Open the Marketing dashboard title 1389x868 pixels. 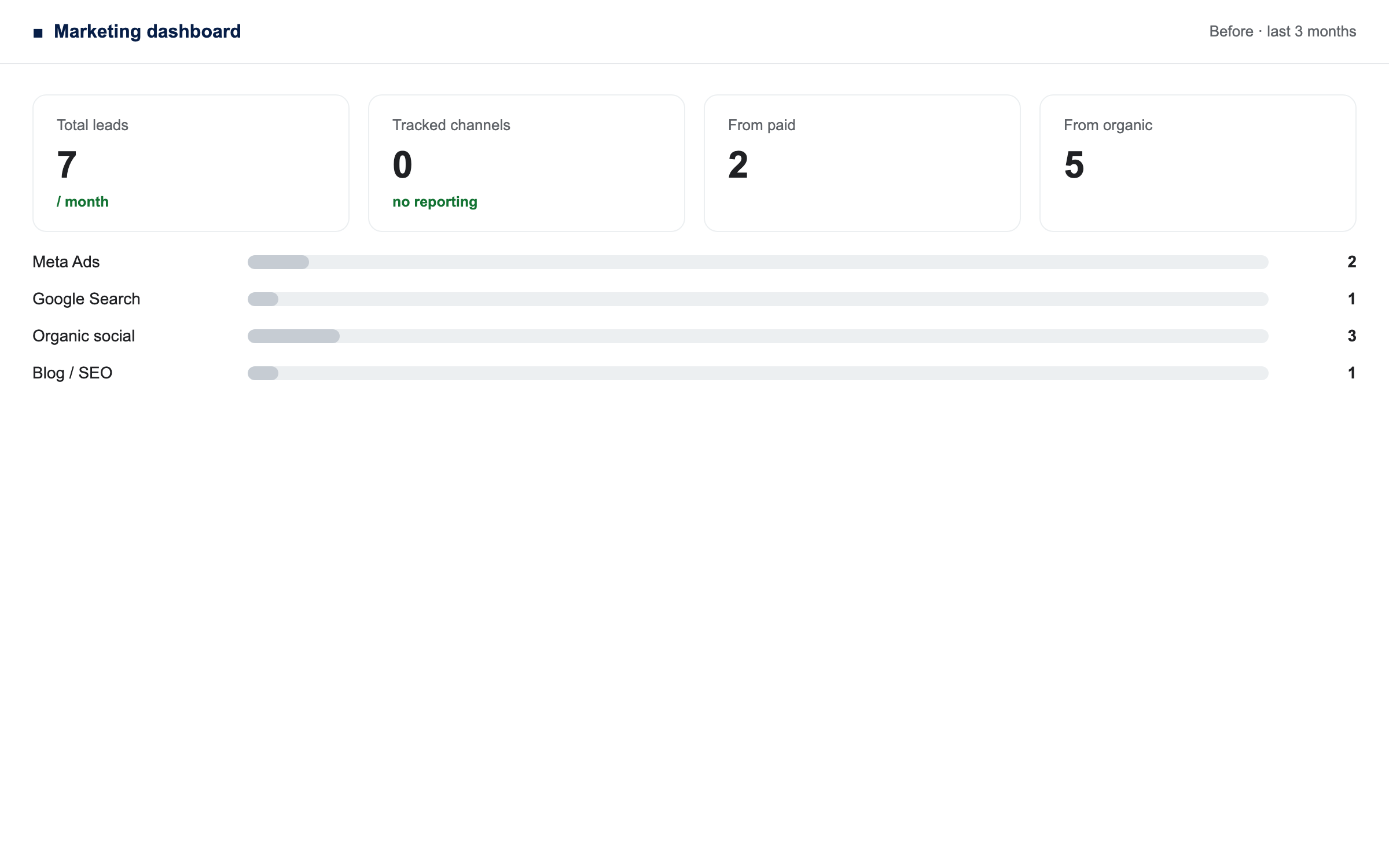(147, 31)
